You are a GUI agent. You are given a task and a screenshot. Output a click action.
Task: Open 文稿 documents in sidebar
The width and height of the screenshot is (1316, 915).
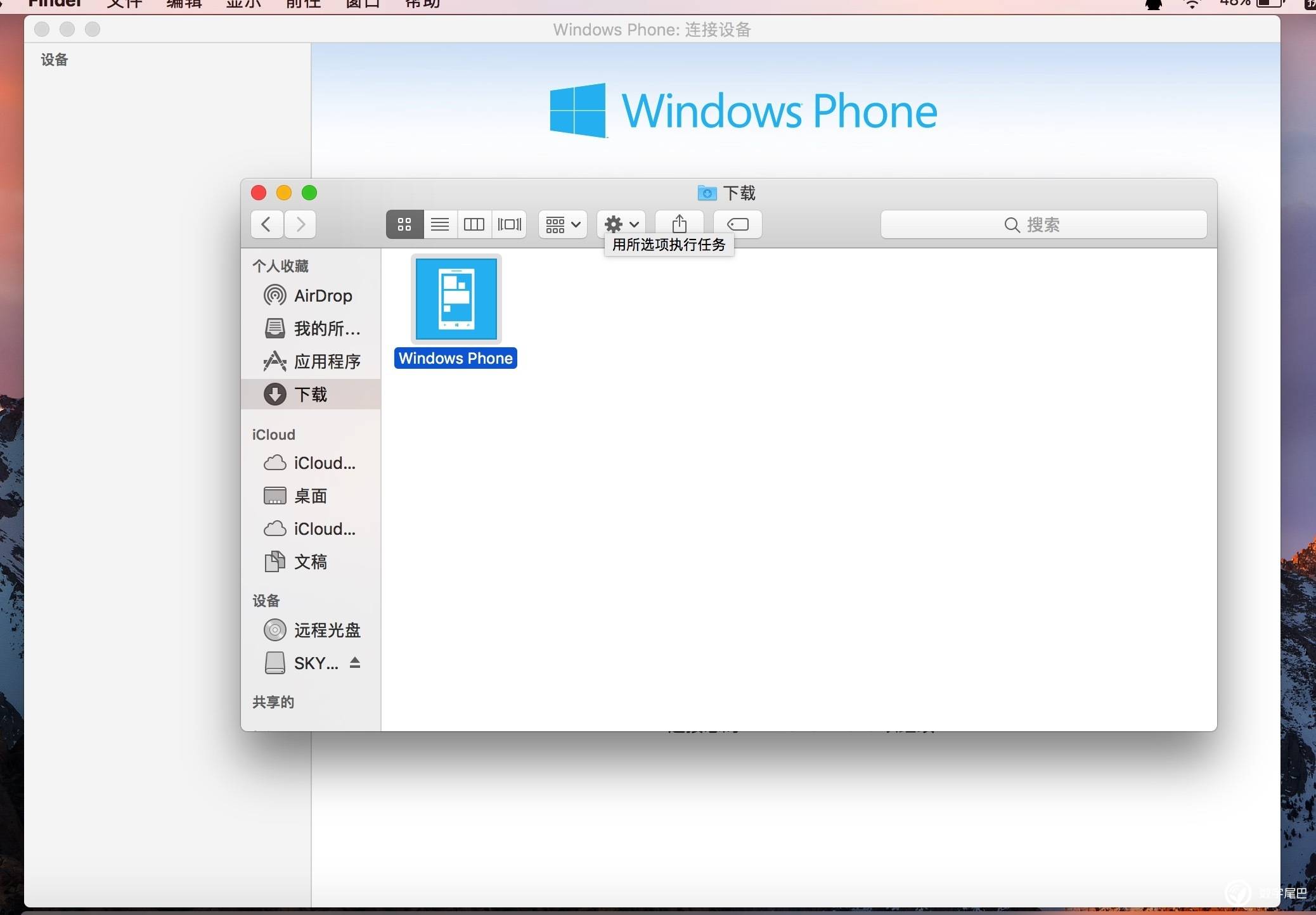pos(311,561)
